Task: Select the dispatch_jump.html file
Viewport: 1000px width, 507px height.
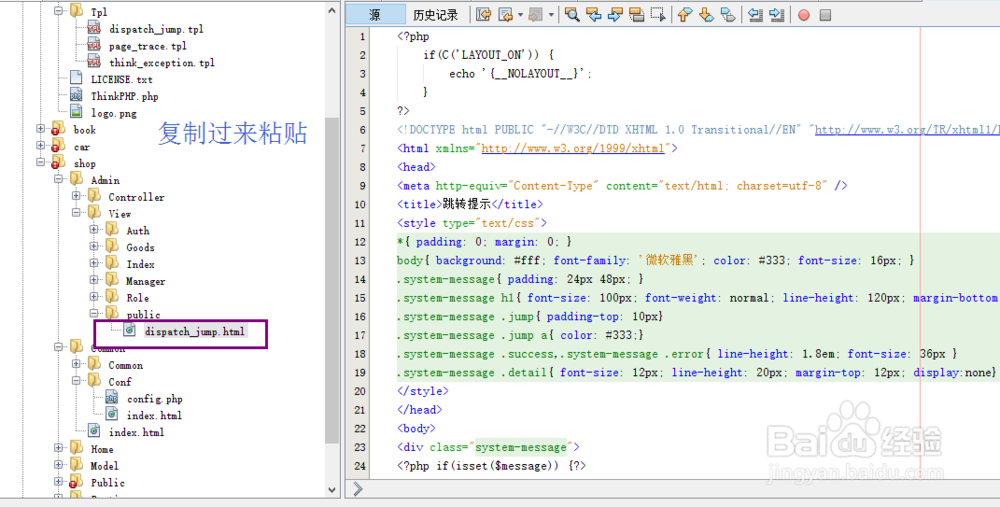Action: click(195, 331)
